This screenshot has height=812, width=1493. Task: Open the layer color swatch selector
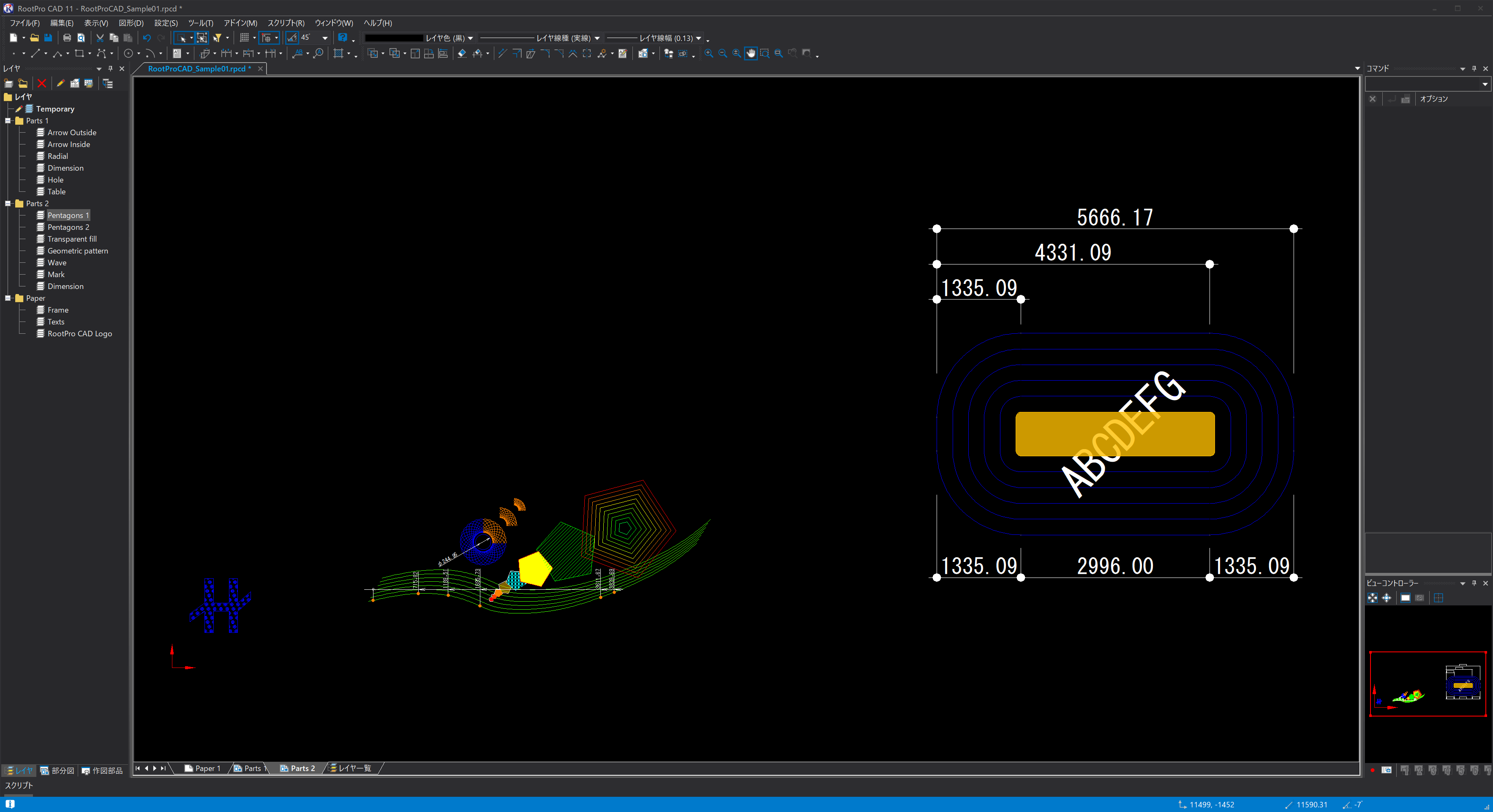point(394,38)
